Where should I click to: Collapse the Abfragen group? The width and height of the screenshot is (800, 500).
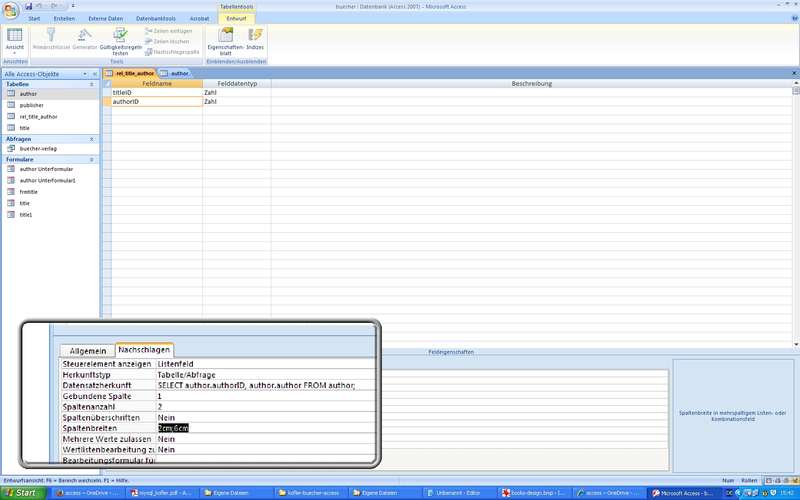pyautogui.click(x=94, y=139)
